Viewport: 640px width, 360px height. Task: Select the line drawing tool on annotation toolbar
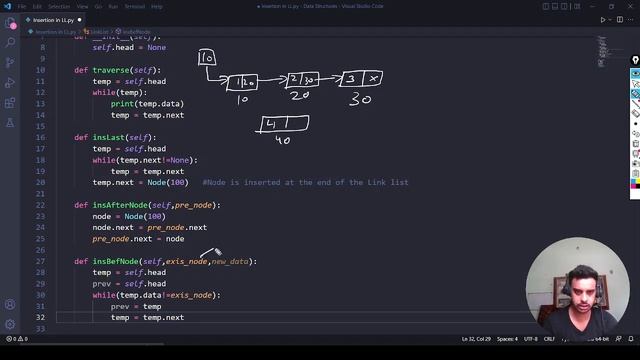tap(636, 104)
